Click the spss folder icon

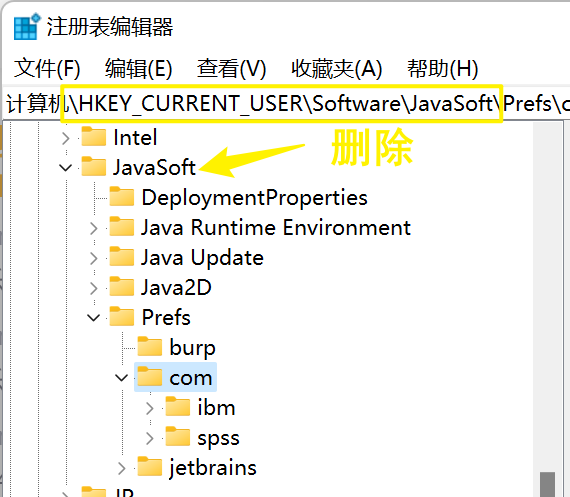[177, 436]
